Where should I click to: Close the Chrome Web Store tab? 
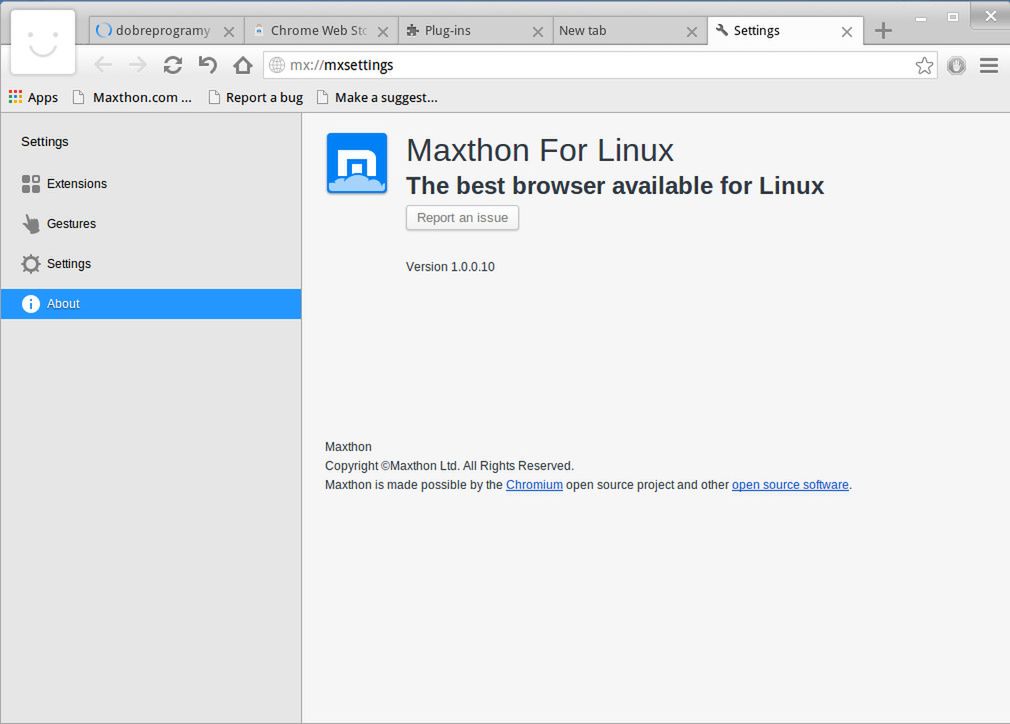click(x=383, y=32)
